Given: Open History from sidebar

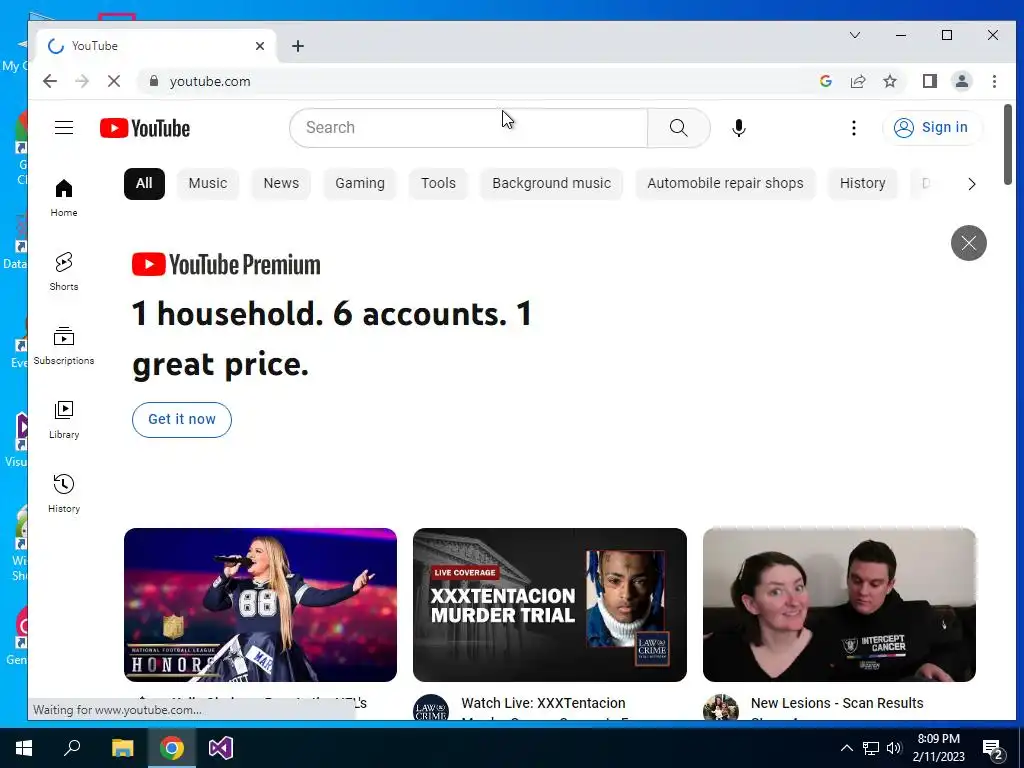Looking at the screenshot, I should [63, 494].
